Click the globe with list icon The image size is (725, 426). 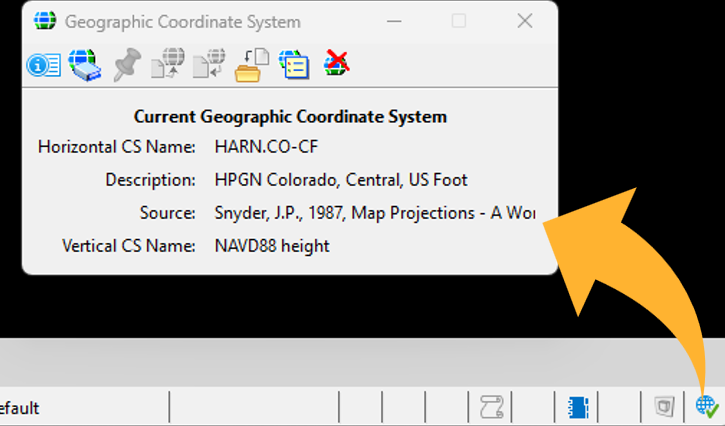coord(293,66)
